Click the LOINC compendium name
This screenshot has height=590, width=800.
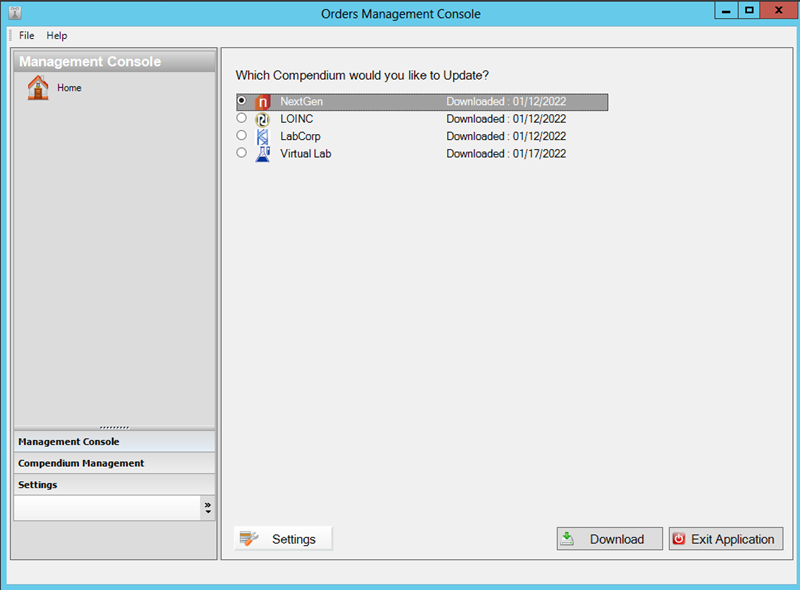click(296, 119)
